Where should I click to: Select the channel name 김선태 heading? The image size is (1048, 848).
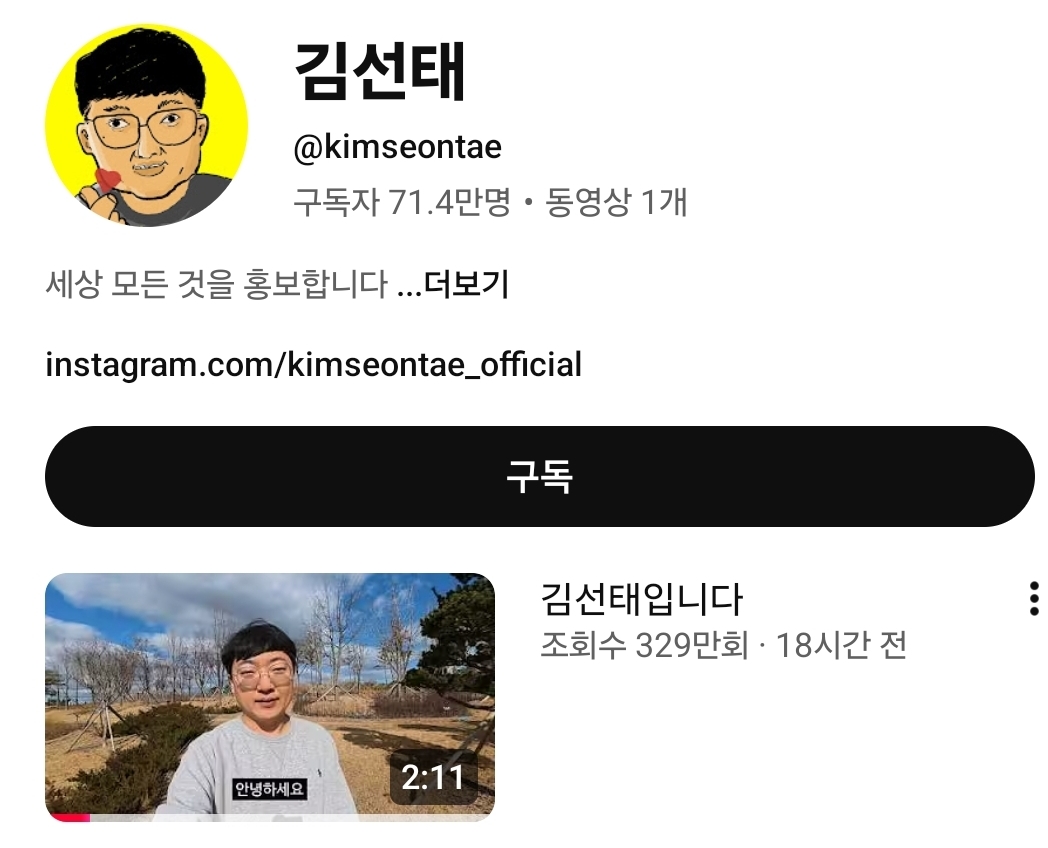(x=379, y=72)
